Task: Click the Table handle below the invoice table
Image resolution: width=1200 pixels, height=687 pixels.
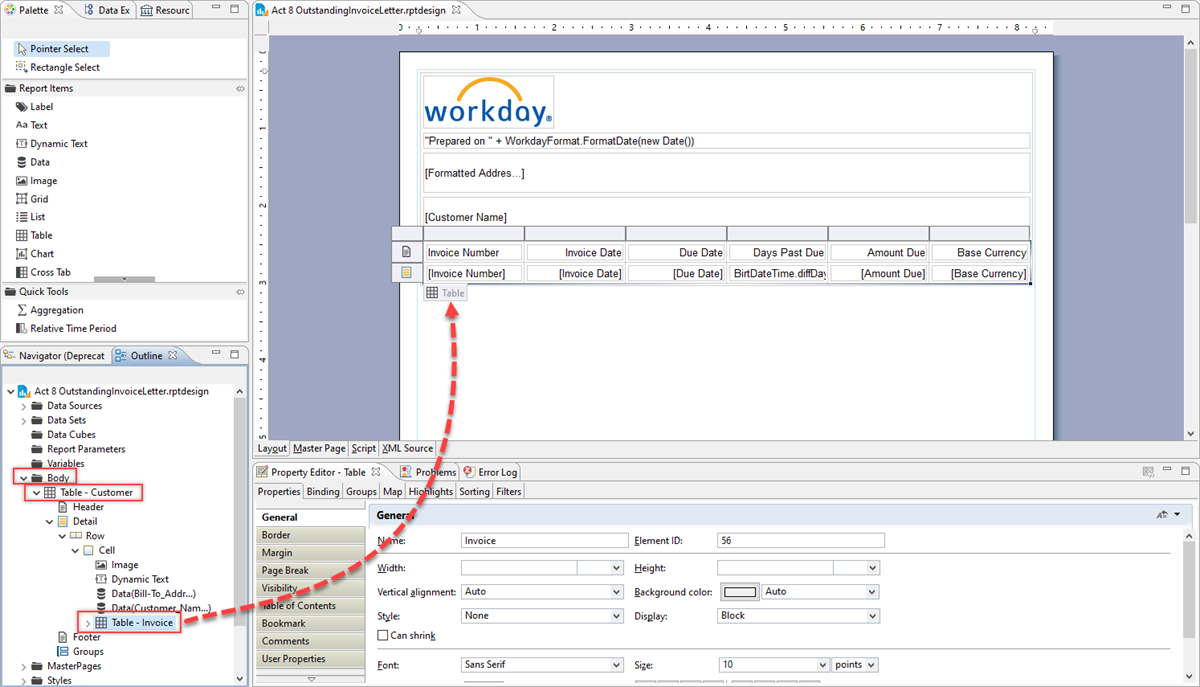Action: click(x=445, y=293)
